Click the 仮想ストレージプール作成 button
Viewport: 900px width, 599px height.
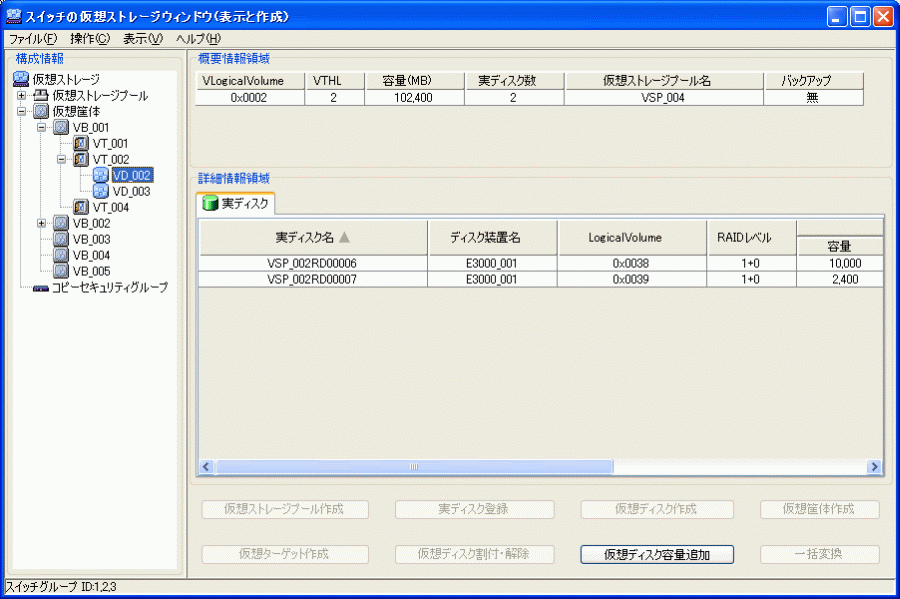click(x=285, y=509)
